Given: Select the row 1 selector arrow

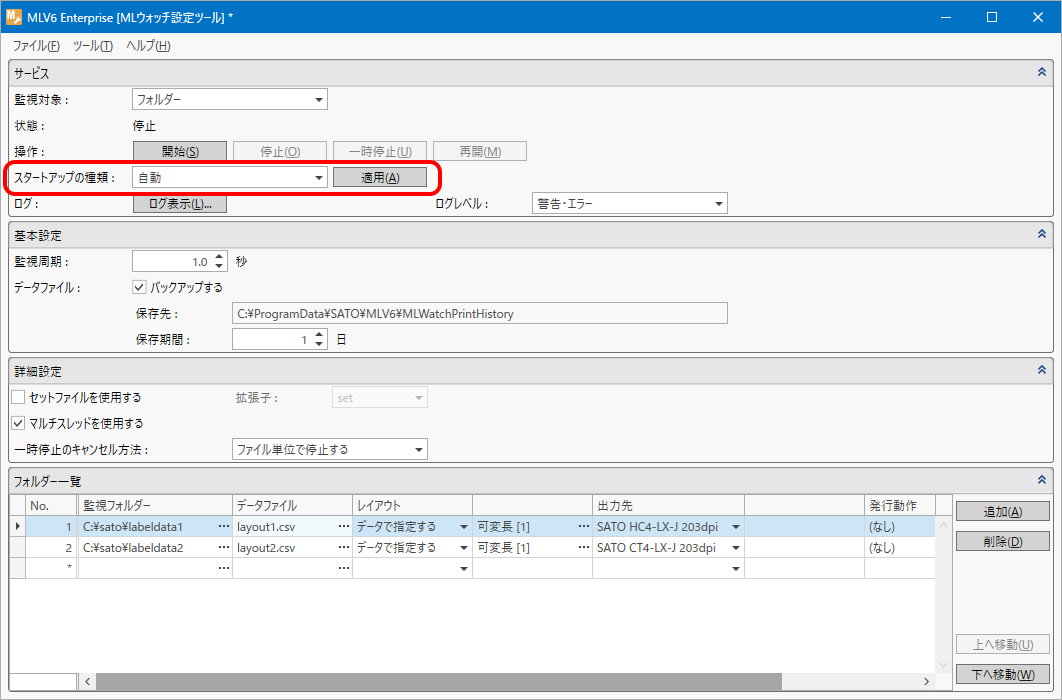Looking at the screenshot, I should [18, 526].
